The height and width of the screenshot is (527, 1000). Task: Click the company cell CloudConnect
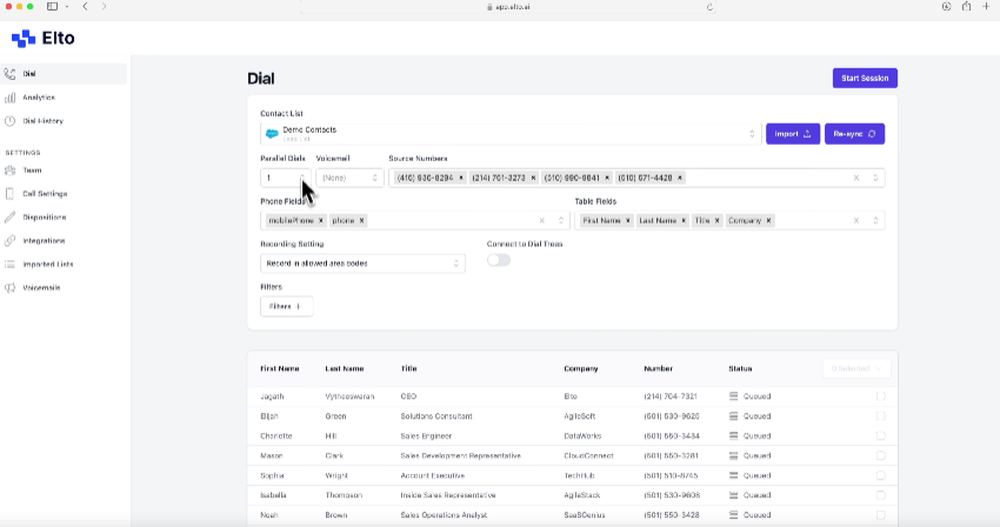tap(589, 456)
